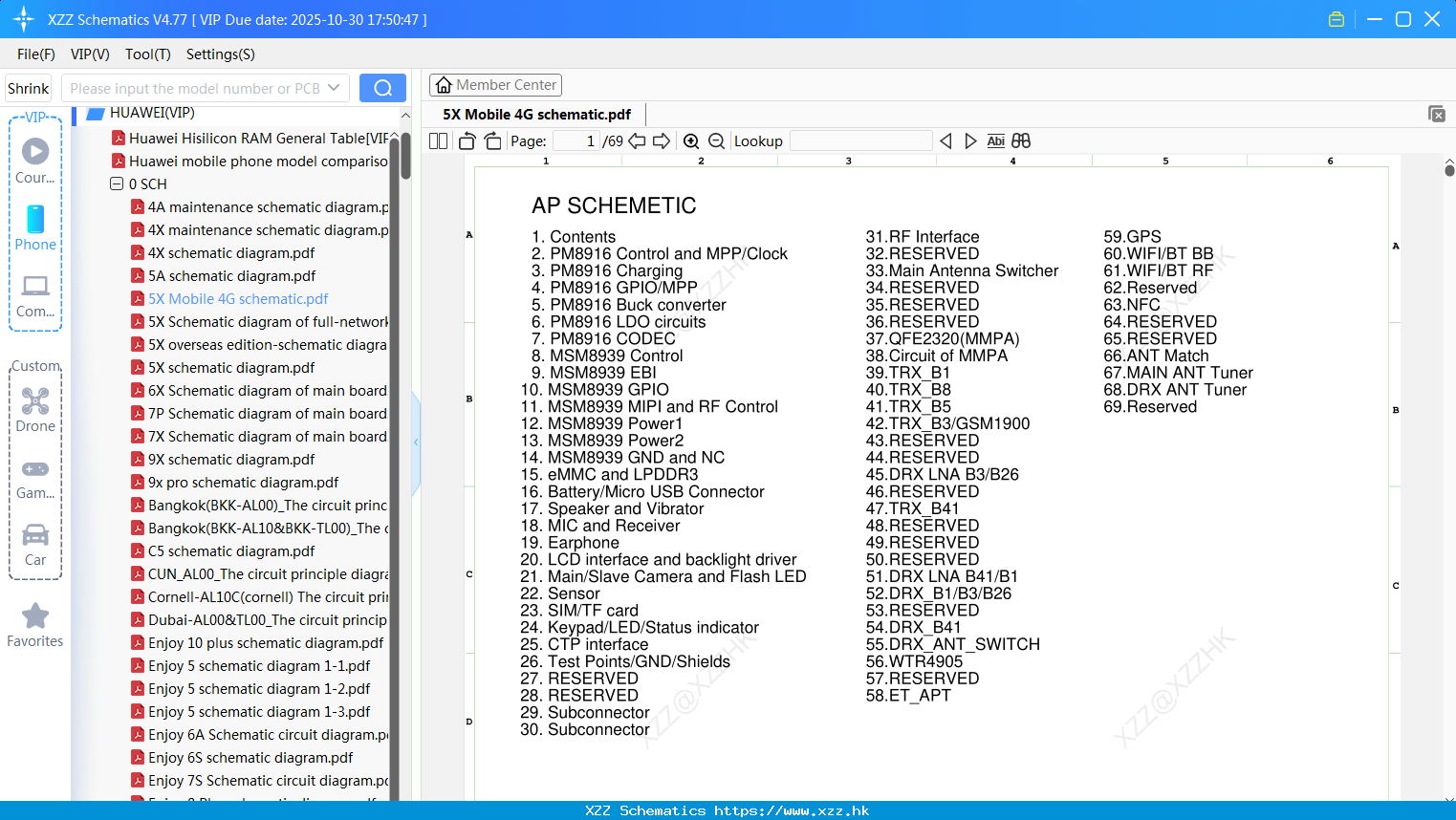Image resolution: width=1456 pixels, height=820 pixels.
Task: Open C5 schematic diagram.pdf
Action: click(231, 551)
